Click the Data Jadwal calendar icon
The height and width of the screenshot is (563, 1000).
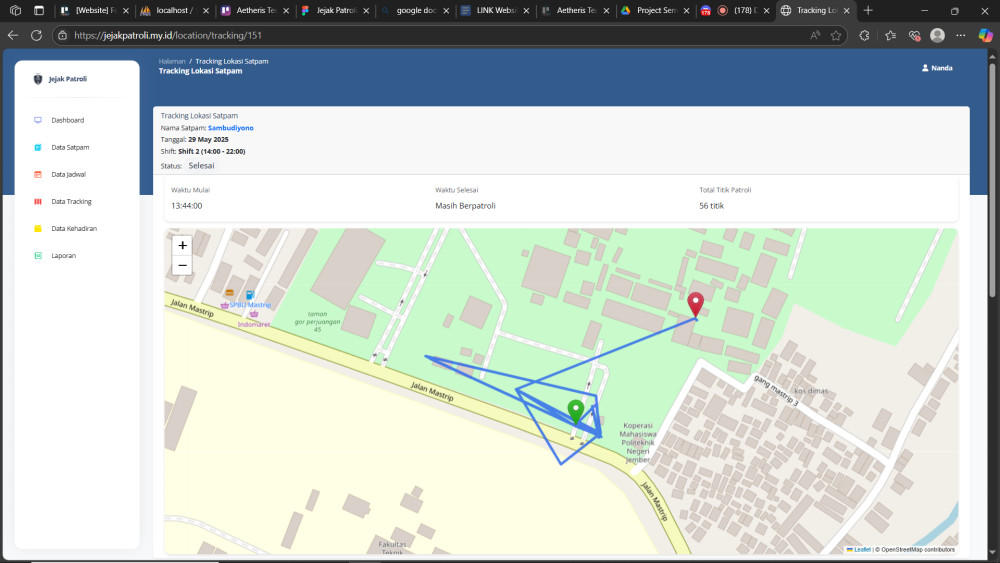(x=38, y=174)
